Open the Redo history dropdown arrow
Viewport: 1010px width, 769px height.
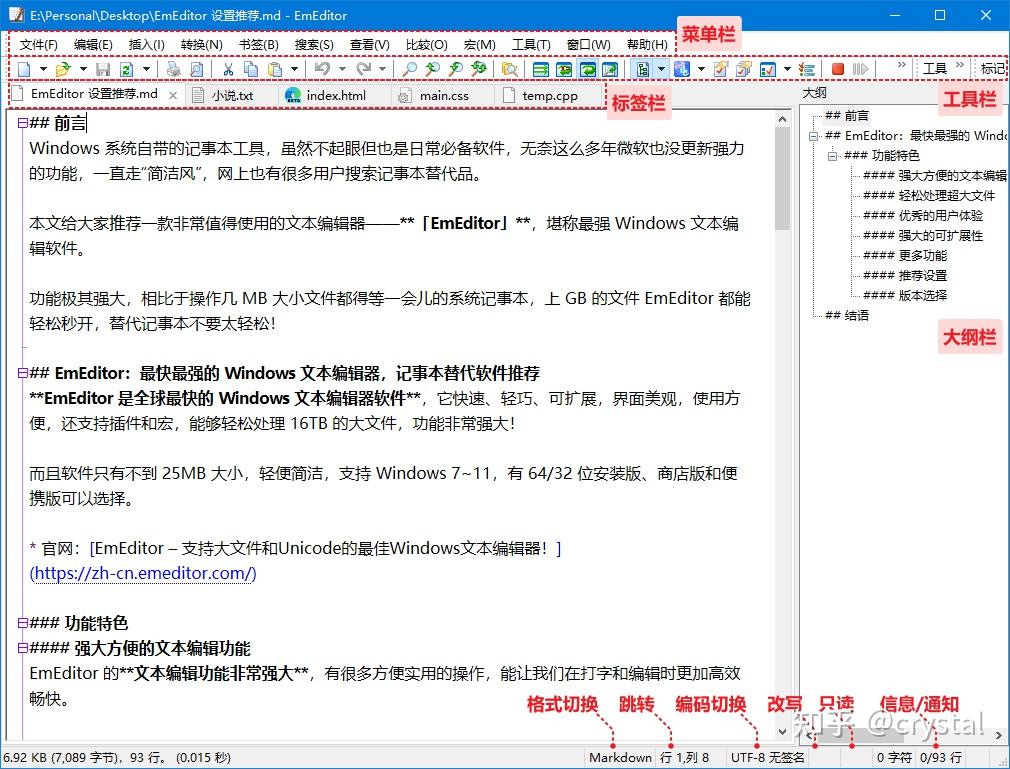[383, 69]
